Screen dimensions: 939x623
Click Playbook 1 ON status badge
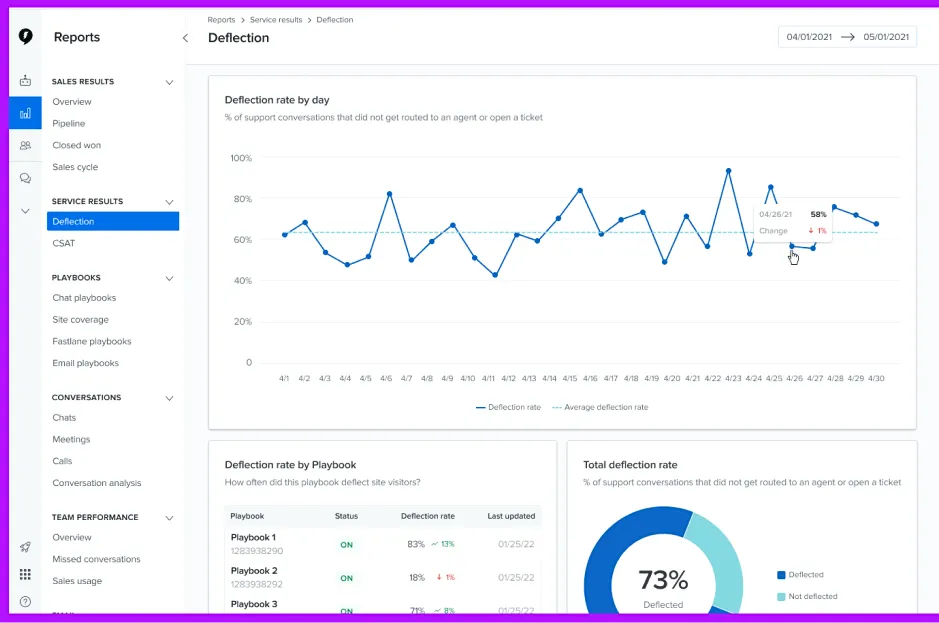347,545
